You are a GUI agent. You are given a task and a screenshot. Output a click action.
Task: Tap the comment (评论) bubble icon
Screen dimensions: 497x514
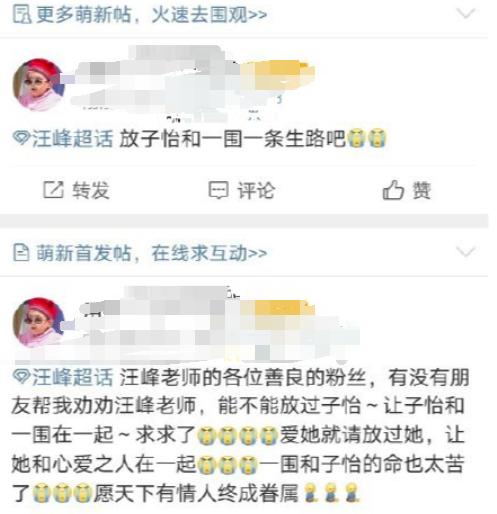click(x=218, y=190)
